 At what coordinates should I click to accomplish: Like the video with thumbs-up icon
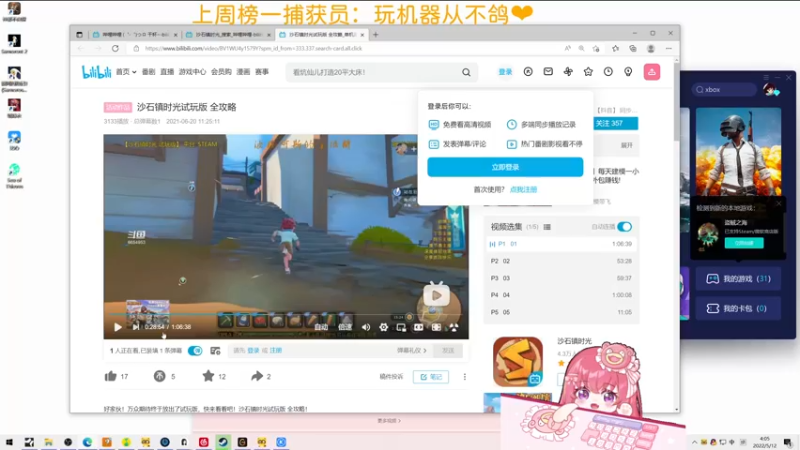[111, 376]
